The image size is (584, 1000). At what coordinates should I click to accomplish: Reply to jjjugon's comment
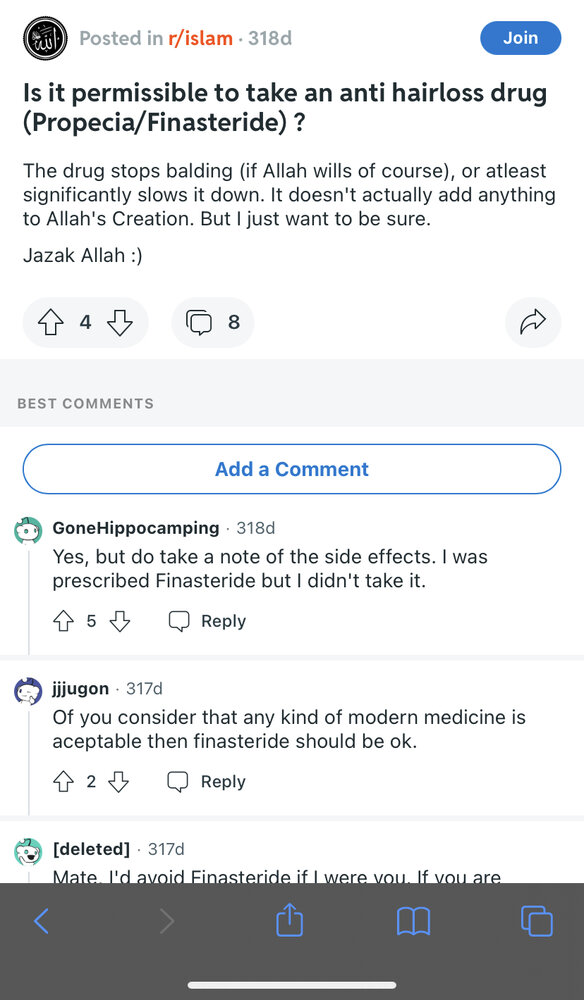(x=207, y=782)
